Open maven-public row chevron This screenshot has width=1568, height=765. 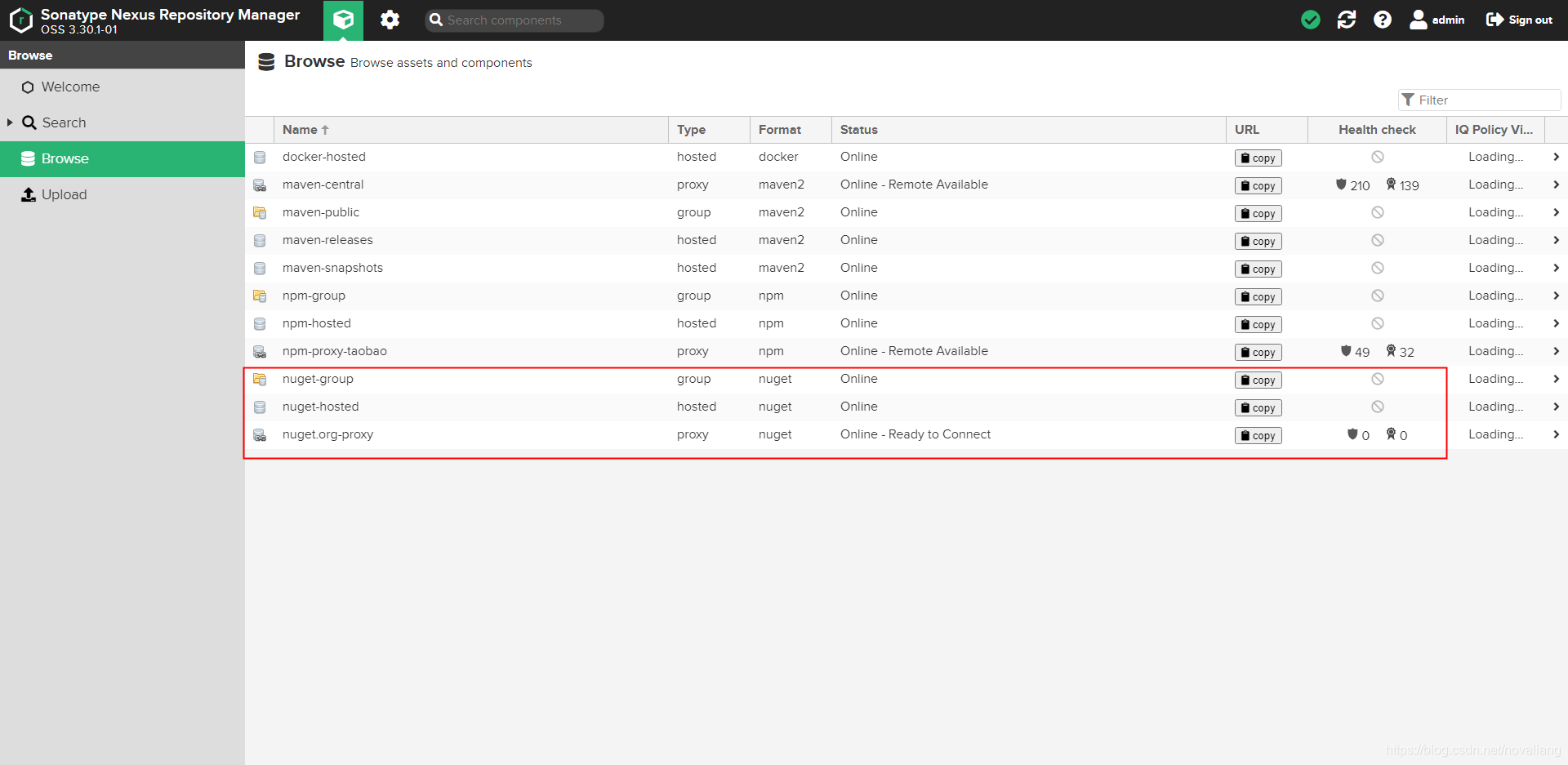[1556, 212]
